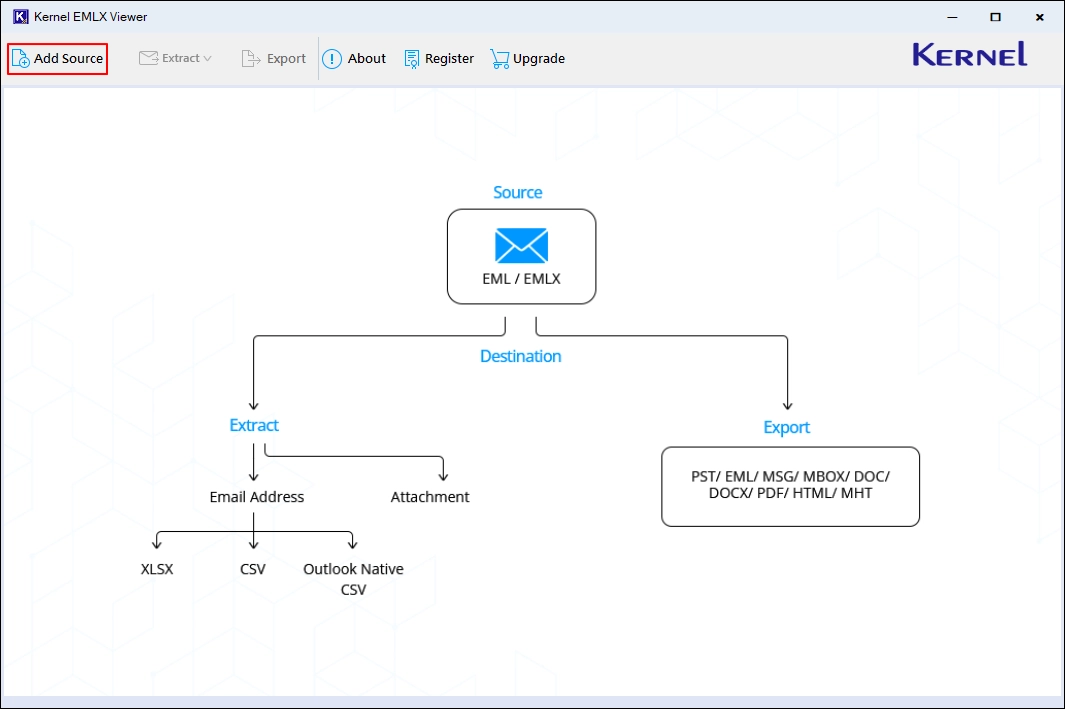Click the Kernel EMLX Viewer title text

pyautogui.click(x=90, y=16)
